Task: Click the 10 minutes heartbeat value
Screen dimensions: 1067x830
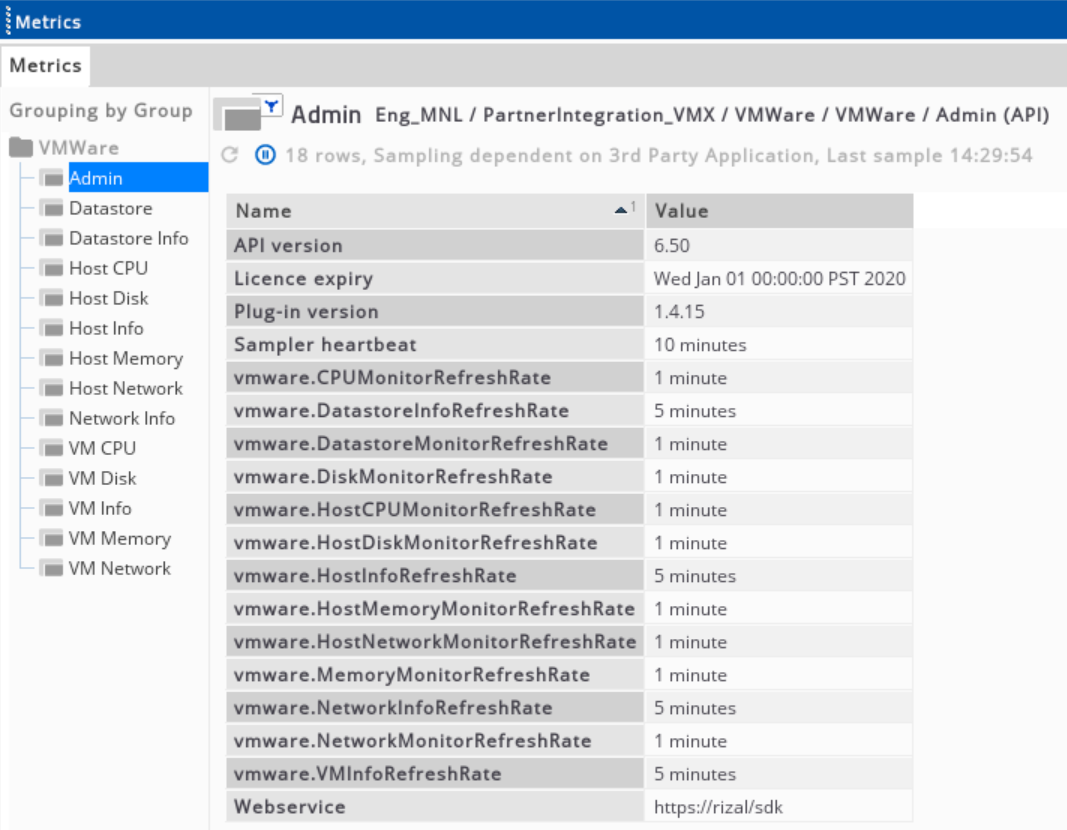Action: click(x=700, y=345)
